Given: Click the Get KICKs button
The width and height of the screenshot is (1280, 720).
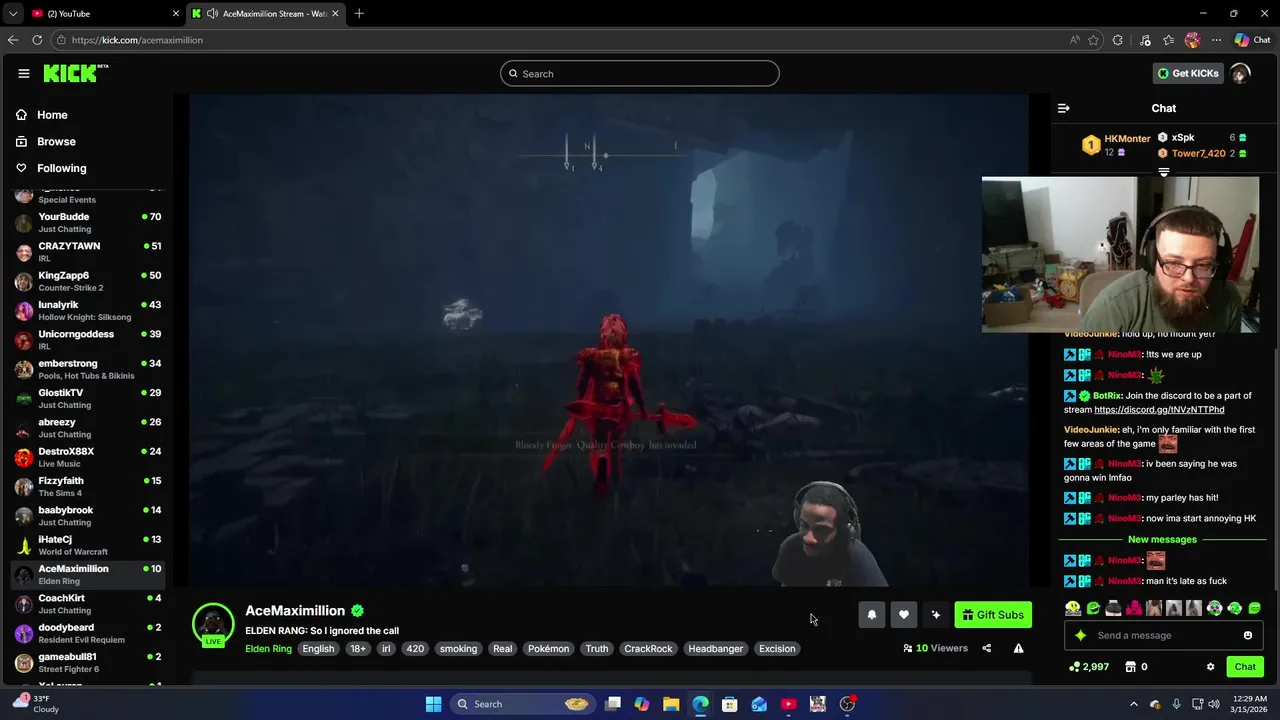Looking at the screenshot, I should pyautogui.click(x=1188, y=73).
